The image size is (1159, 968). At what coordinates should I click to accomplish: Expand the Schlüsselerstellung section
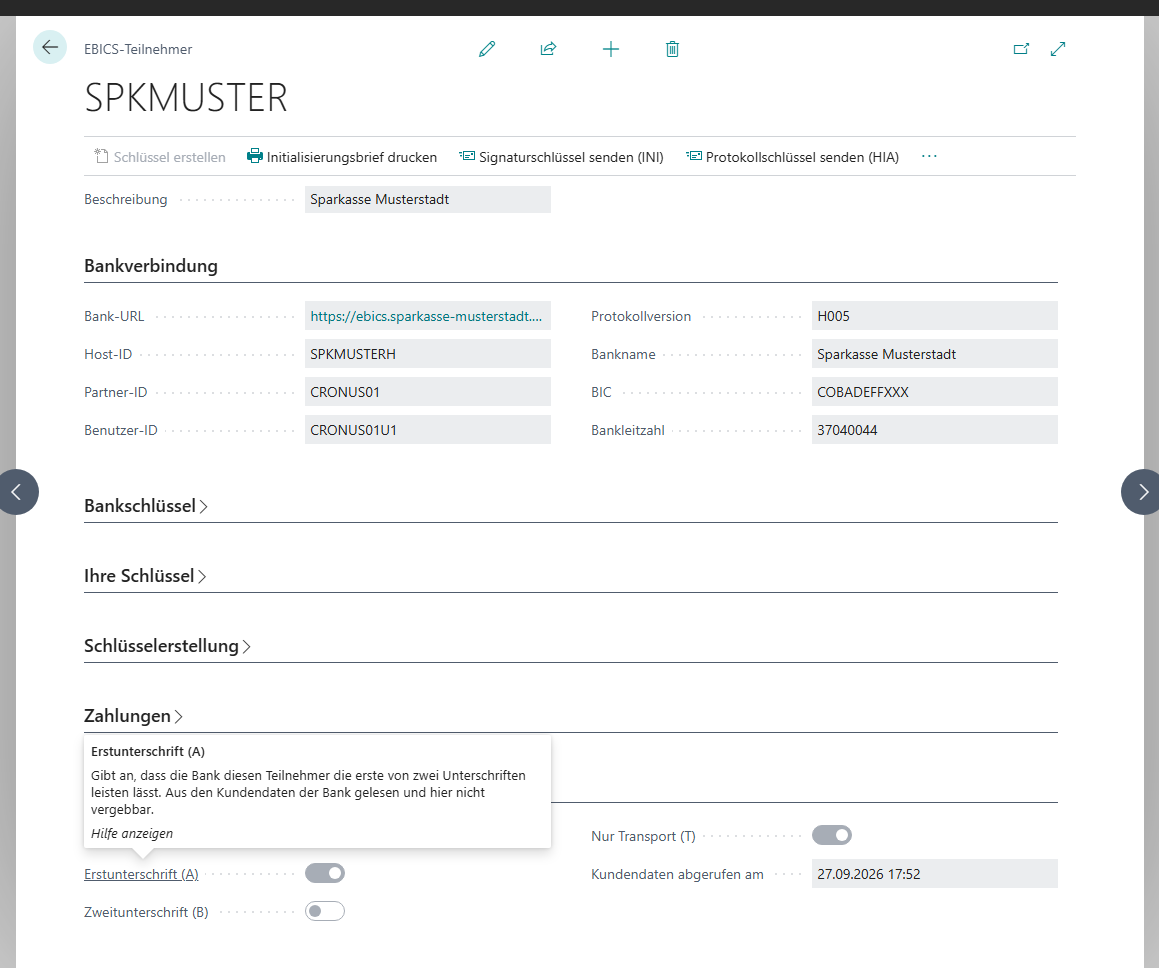167,646
